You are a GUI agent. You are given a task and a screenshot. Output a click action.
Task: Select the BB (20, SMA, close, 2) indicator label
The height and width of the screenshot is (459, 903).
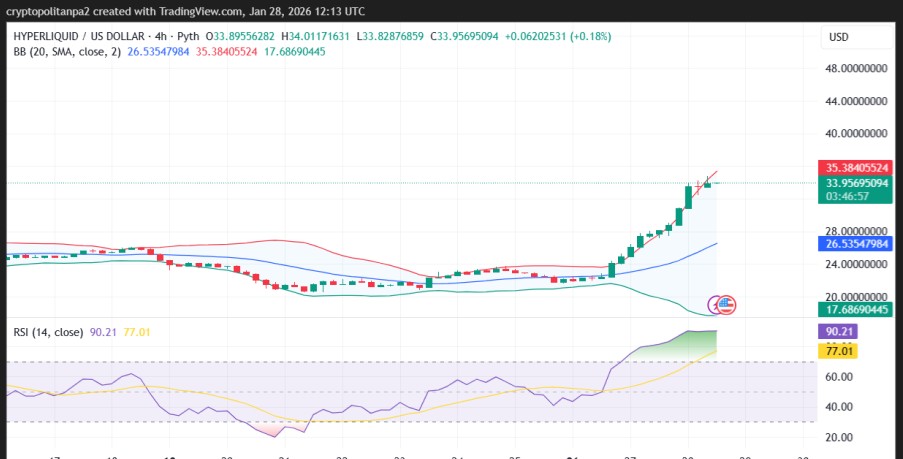tap(67, 52)
